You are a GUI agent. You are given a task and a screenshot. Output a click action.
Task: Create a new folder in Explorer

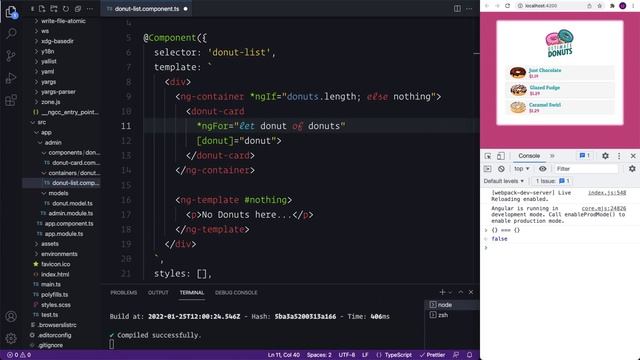click(54, 9)
